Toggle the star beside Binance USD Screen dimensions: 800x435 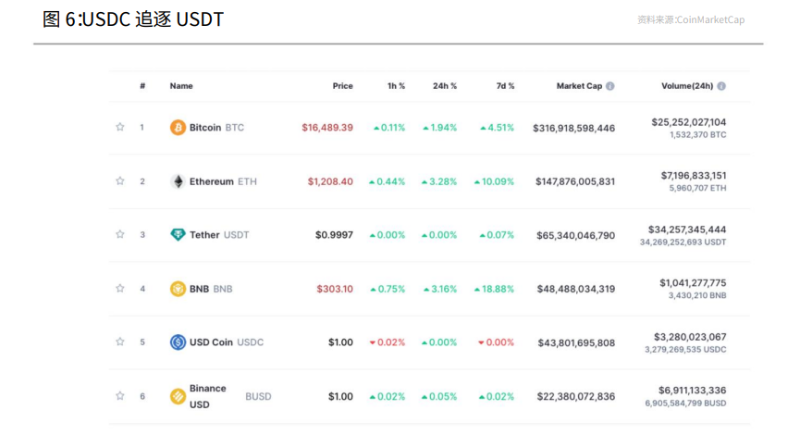pyautogui.click(x=120, y=396)
